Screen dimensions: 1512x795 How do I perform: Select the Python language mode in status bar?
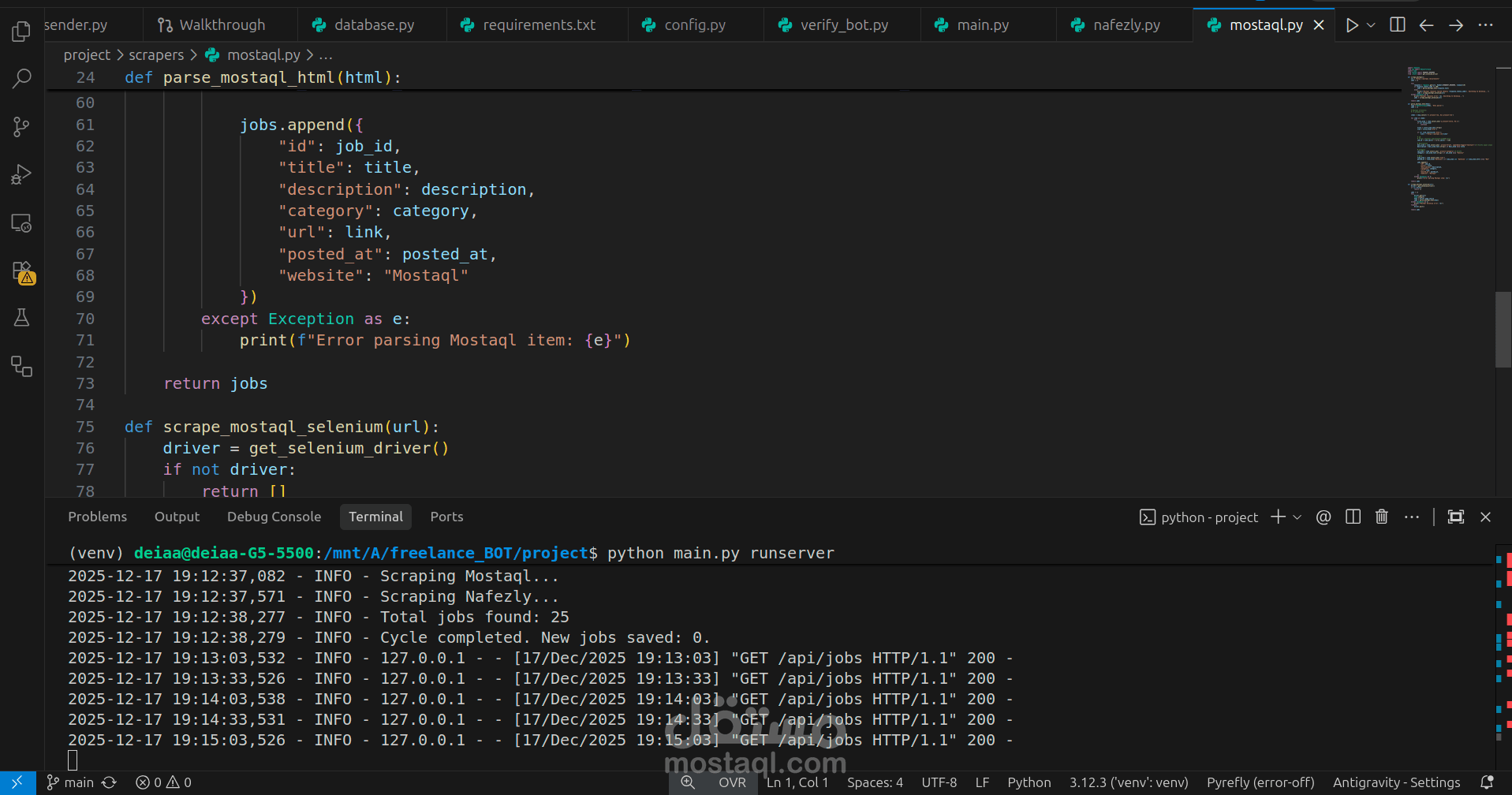pos(1029,782)
